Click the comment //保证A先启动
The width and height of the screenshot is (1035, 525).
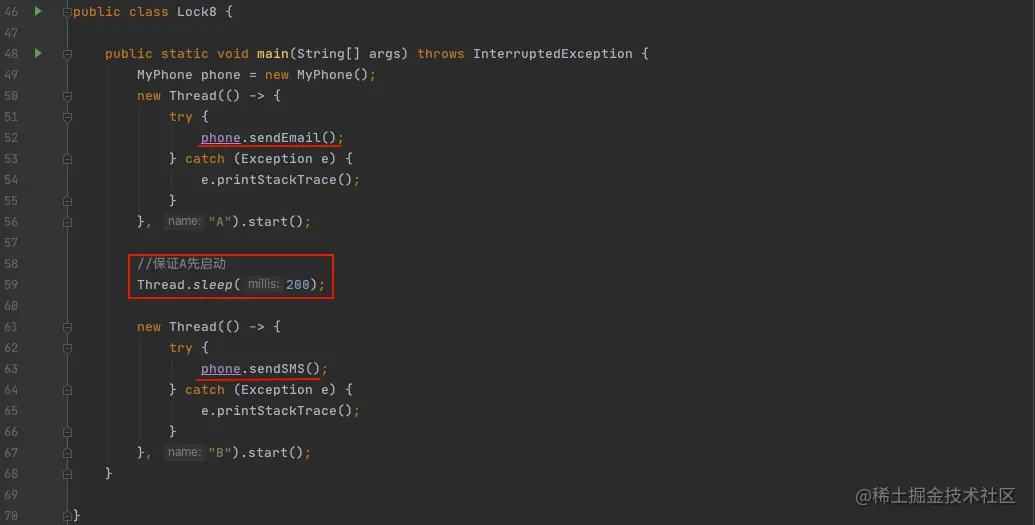click(182, 263)
